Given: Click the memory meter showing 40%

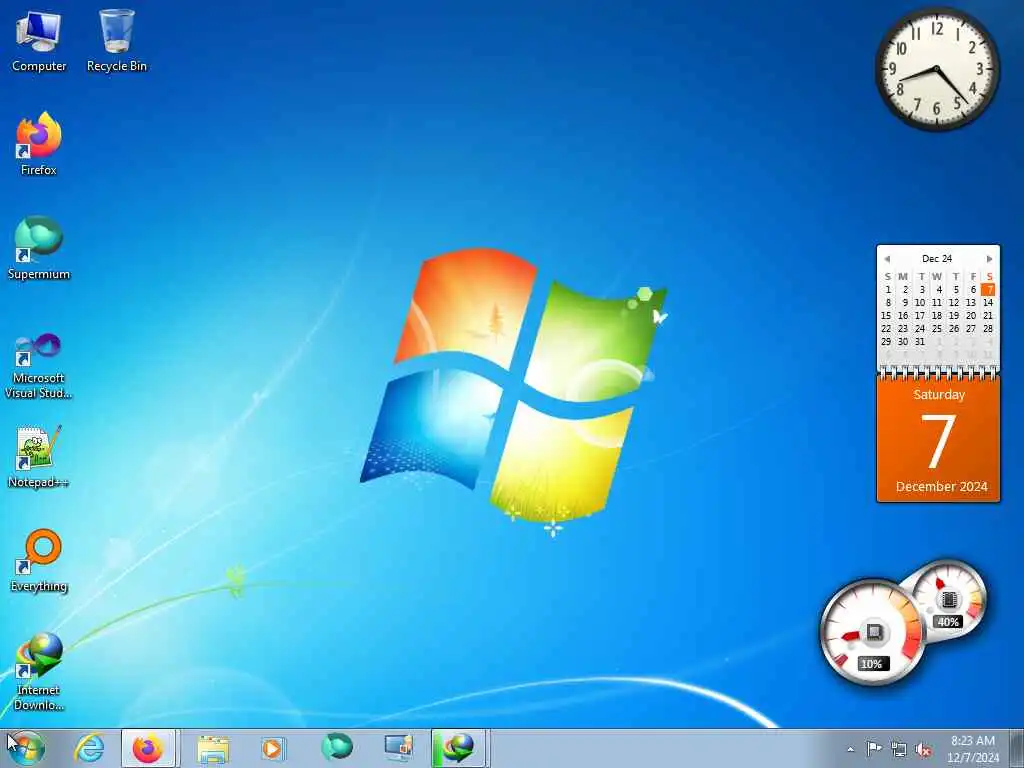Looking at the screenshot, I should [948, 599].
